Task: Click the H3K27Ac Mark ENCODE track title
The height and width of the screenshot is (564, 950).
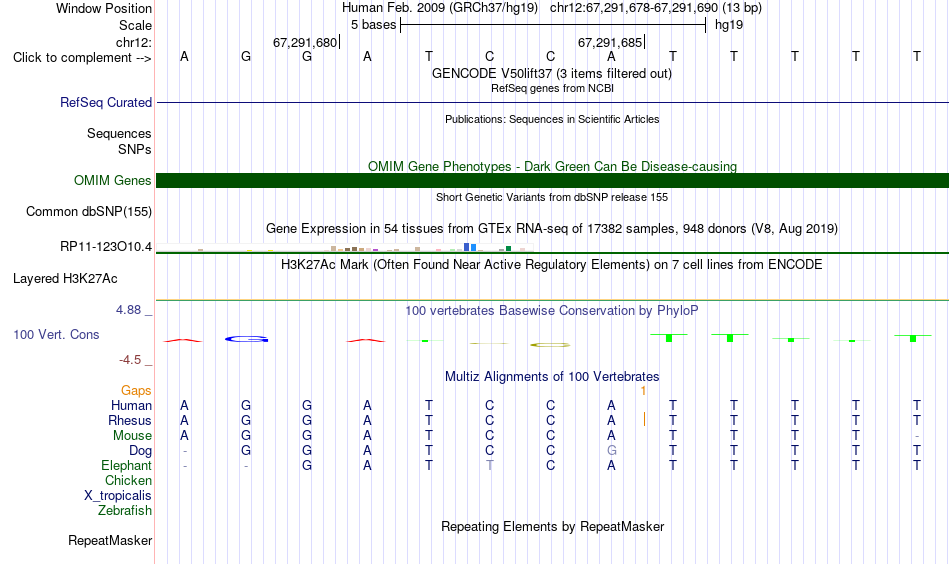Action: coord(551,265)
